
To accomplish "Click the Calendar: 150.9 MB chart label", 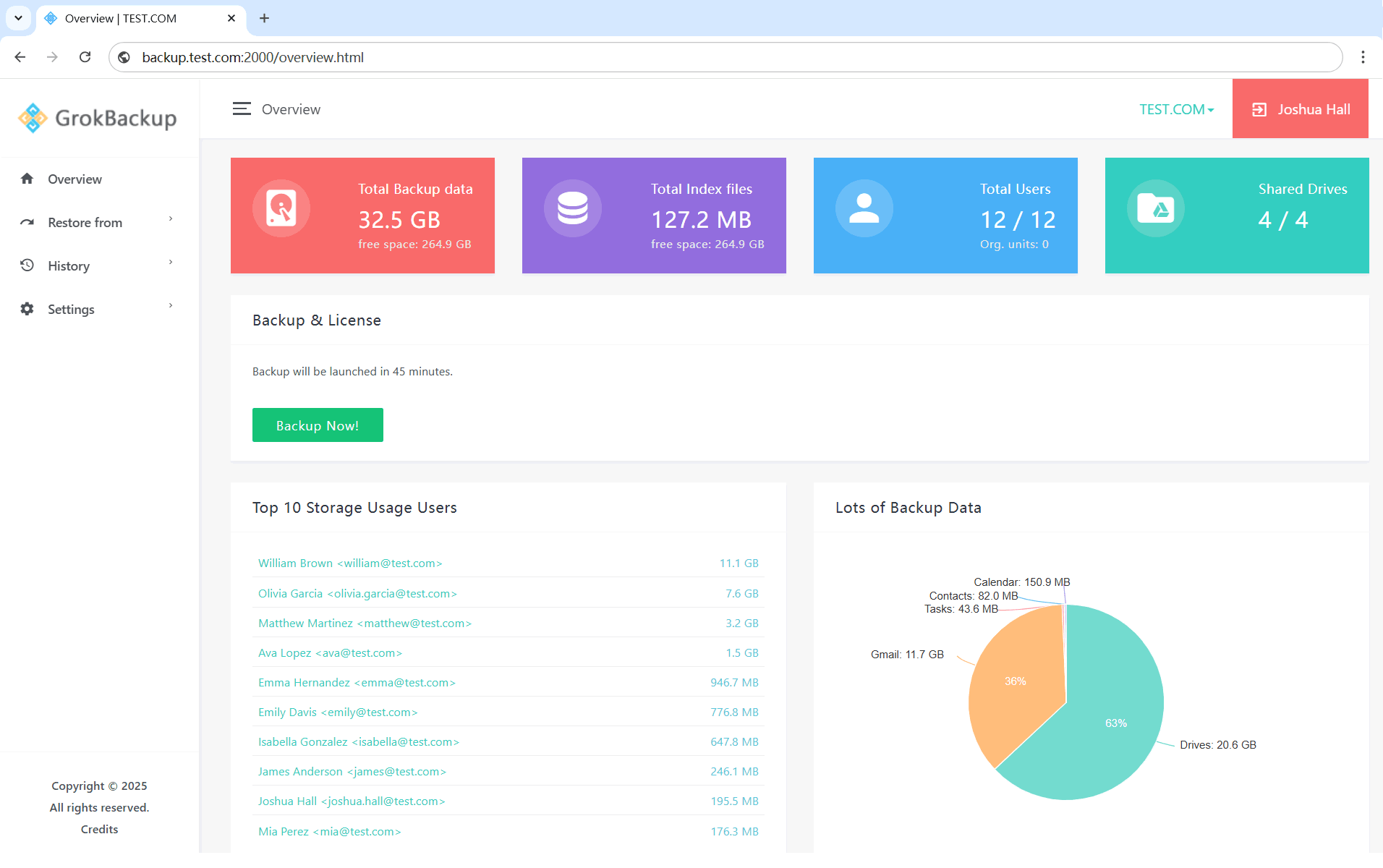I will (1021, 582).
